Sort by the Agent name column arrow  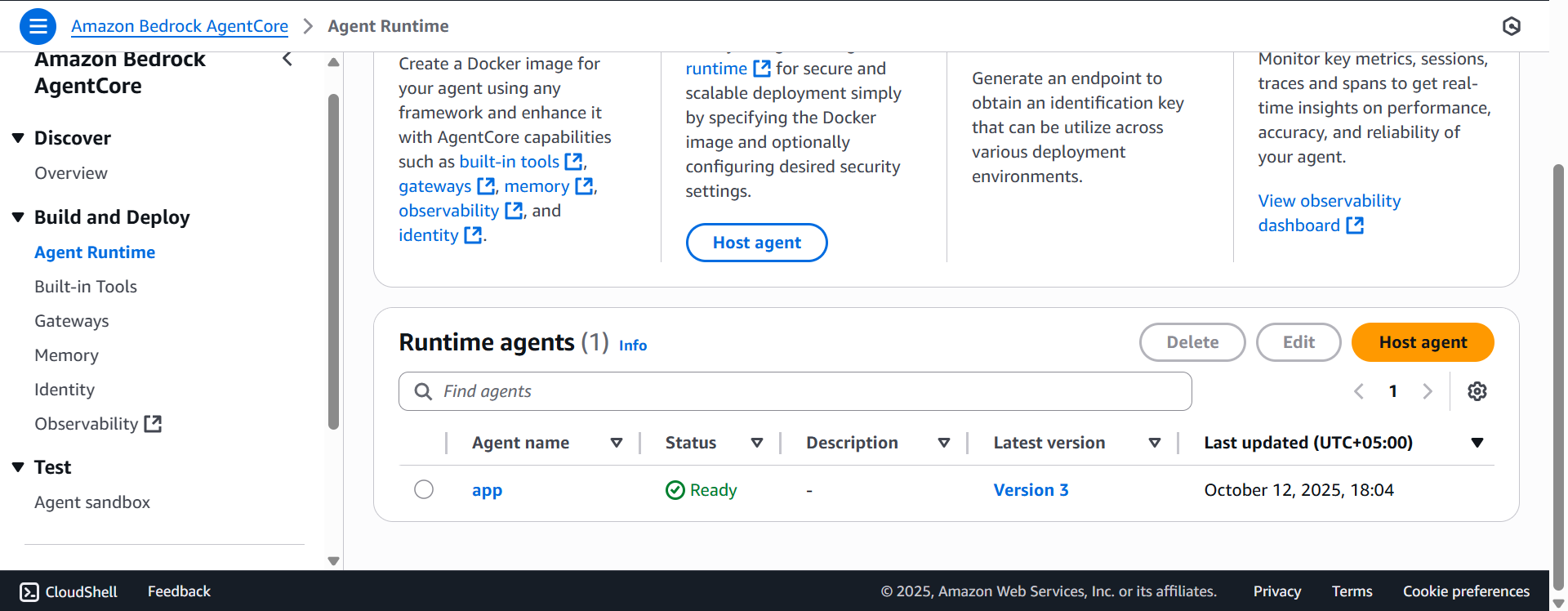(x=617, y=443)
